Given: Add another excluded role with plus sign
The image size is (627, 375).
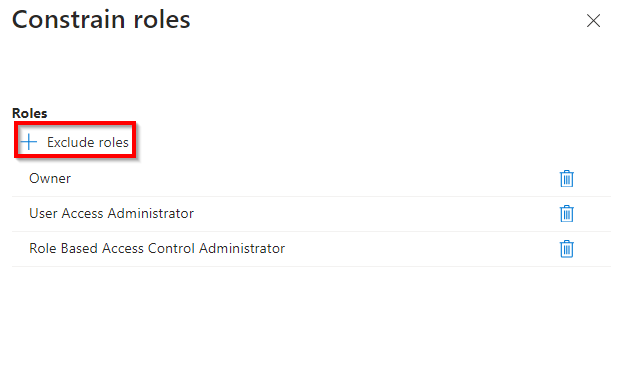Looking at the screenshot, I should (29, 142).
